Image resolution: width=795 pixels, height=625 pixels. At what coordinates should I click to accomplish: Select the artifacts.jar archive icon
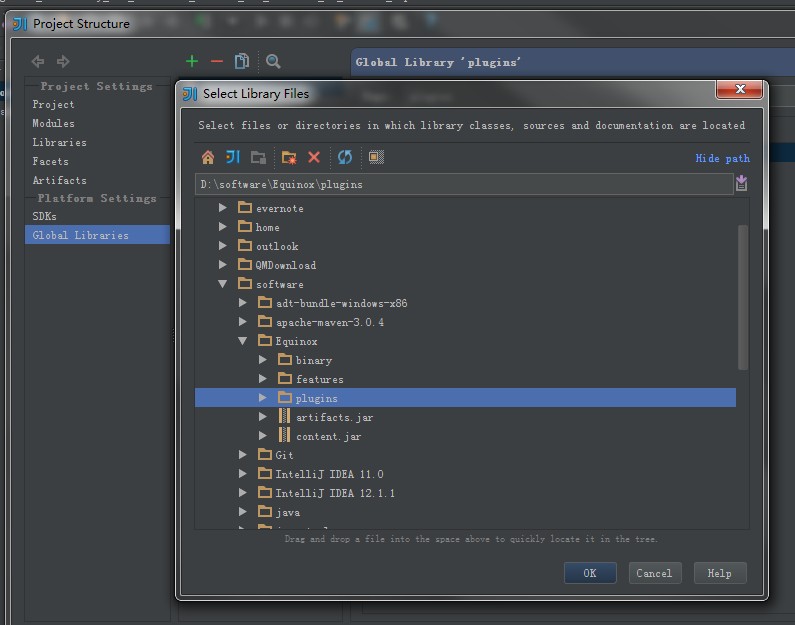pos(284,417)
